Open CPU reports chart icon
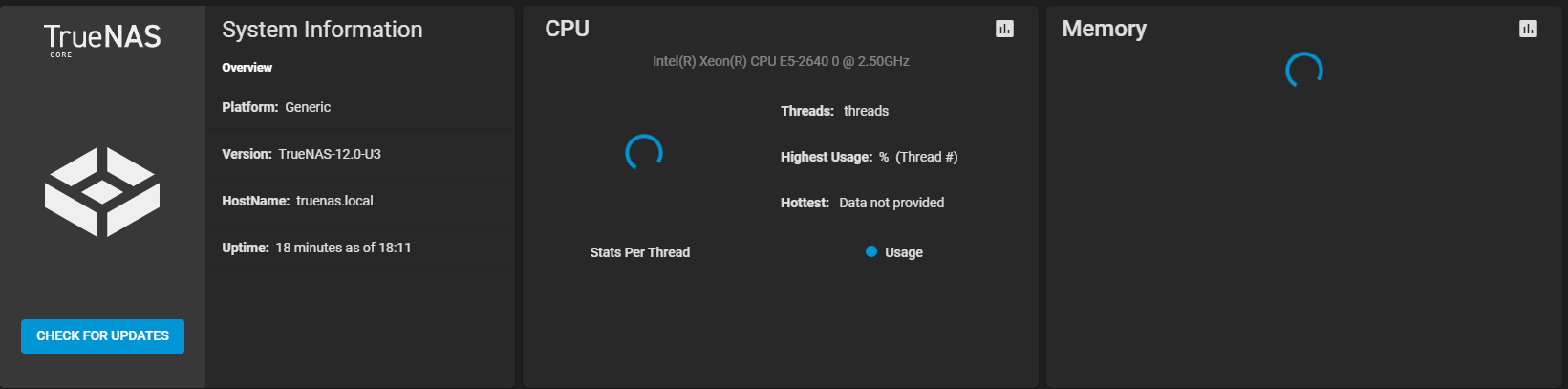The height and width of the screenshot is (389, 1568). (x=1004, y=29)
